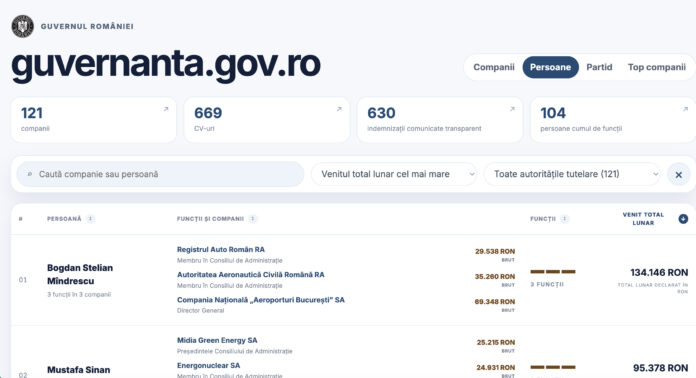Click info icon beside Funcții și companii header
The image size is (696, 378).
click(253, 219)
